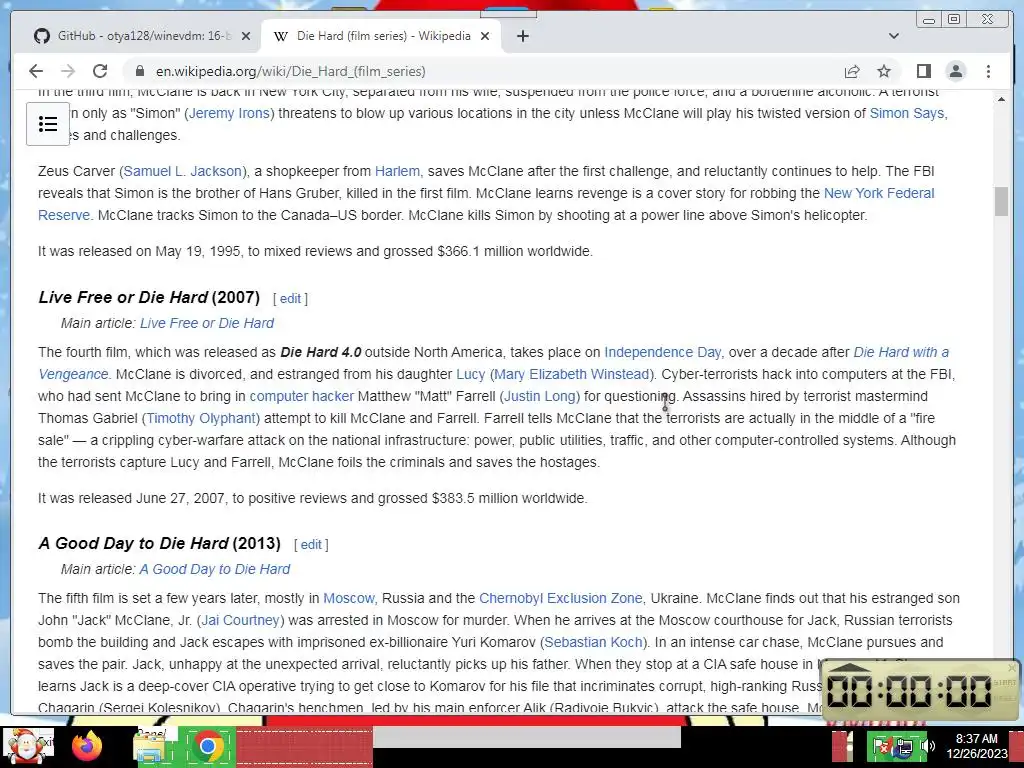The image size is (1024, 768).
Task: Click the A Good Day to Die Hard (2013) heading
Action: [x=159, y=543]
